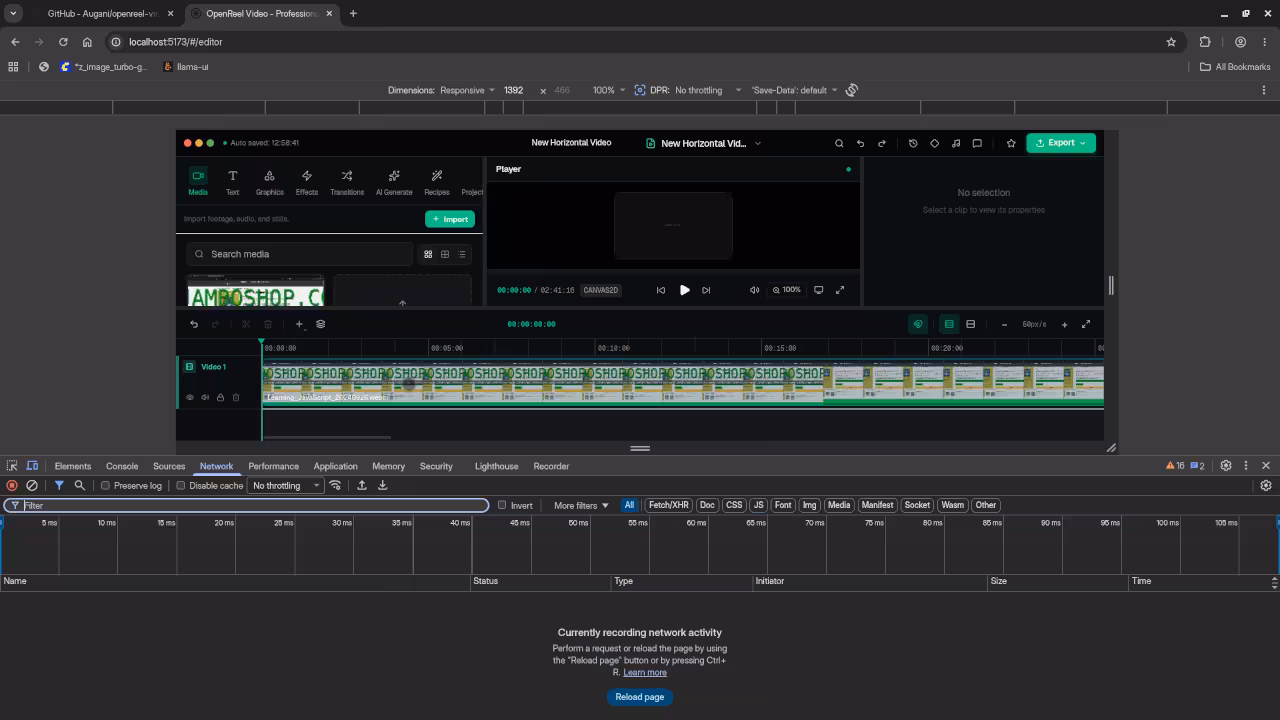Enter Player fullscreen mode
This screenshot has width=1280, height=720.
(840, 290)
